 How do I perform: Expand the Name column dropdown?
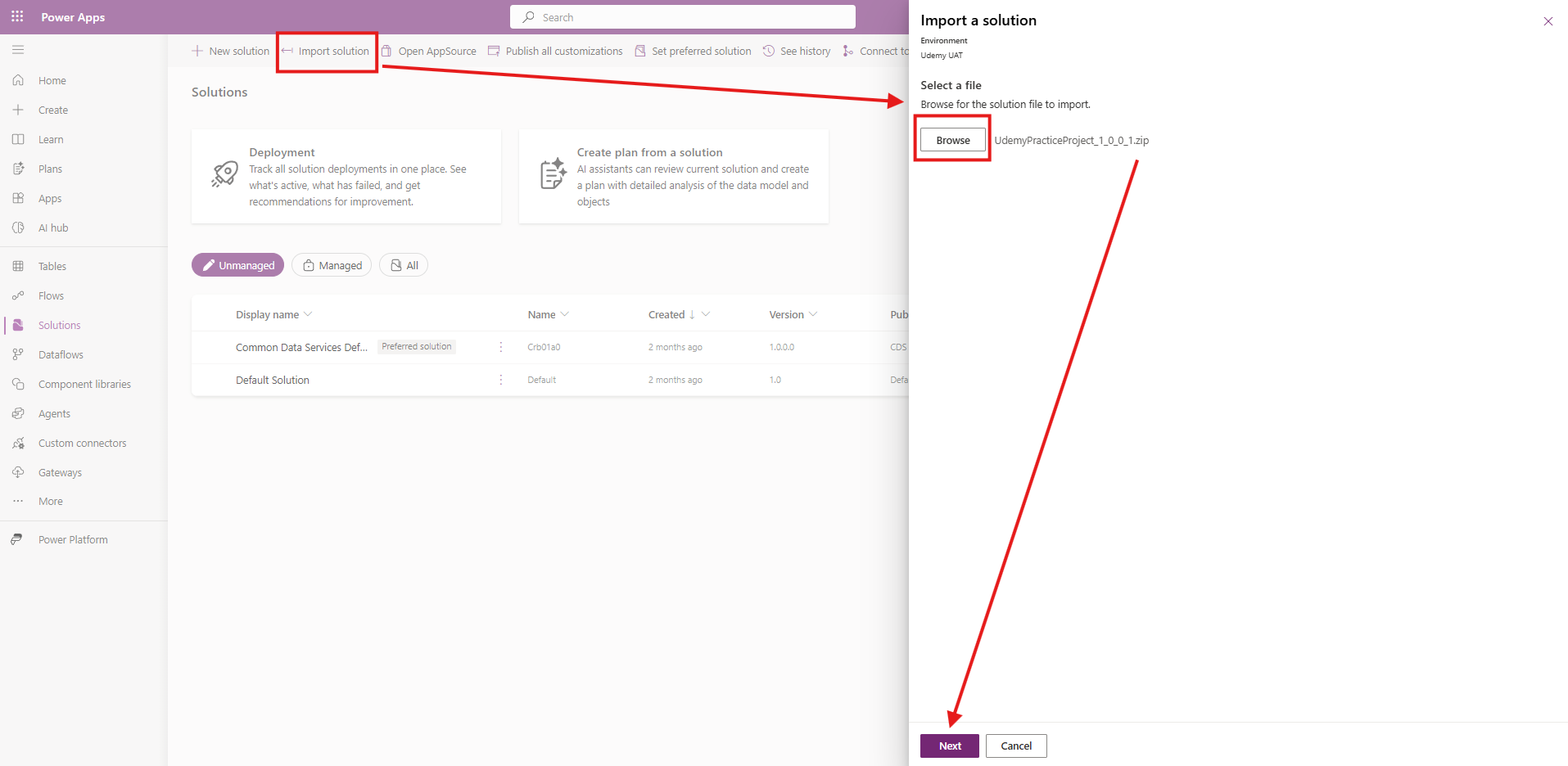tap(565, 314)
